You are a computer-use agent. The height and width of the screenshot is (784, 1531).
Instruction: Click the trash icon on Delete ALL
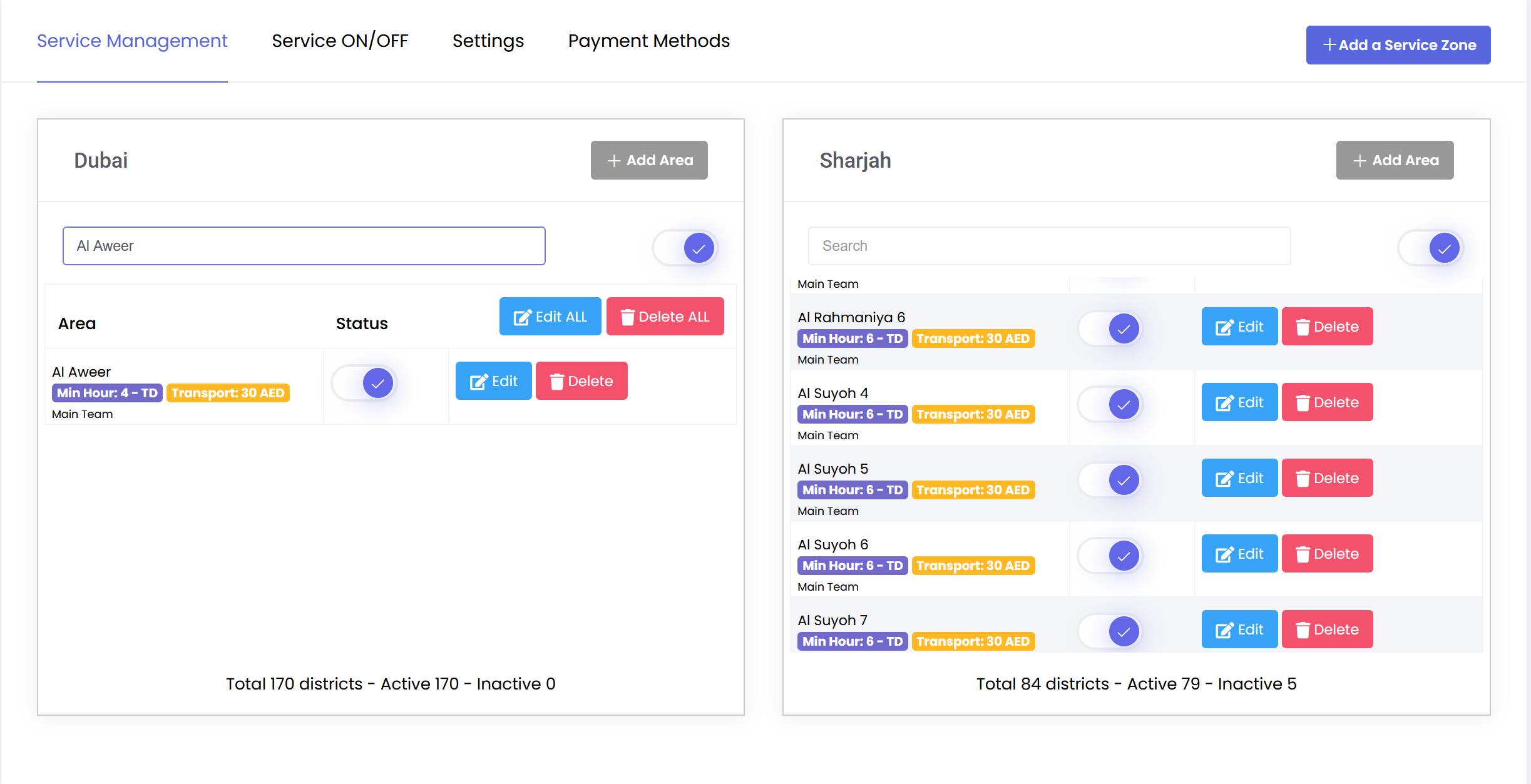[627, 317]
